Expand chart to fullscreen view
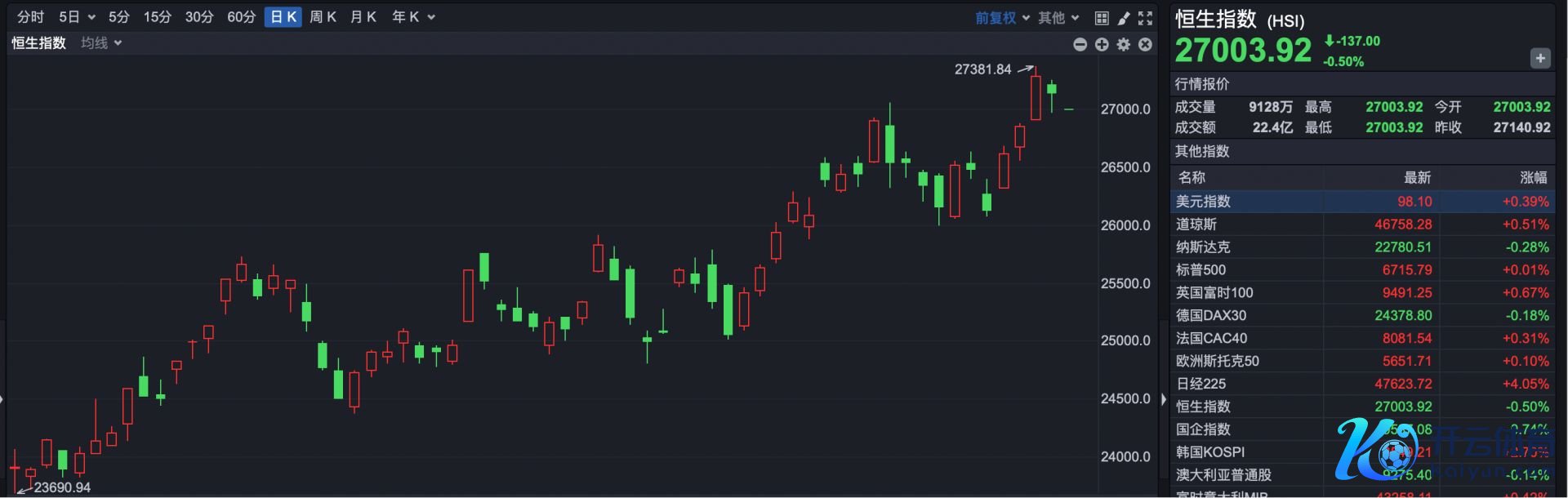1568x498 pixels. [x=1146, y=18]
